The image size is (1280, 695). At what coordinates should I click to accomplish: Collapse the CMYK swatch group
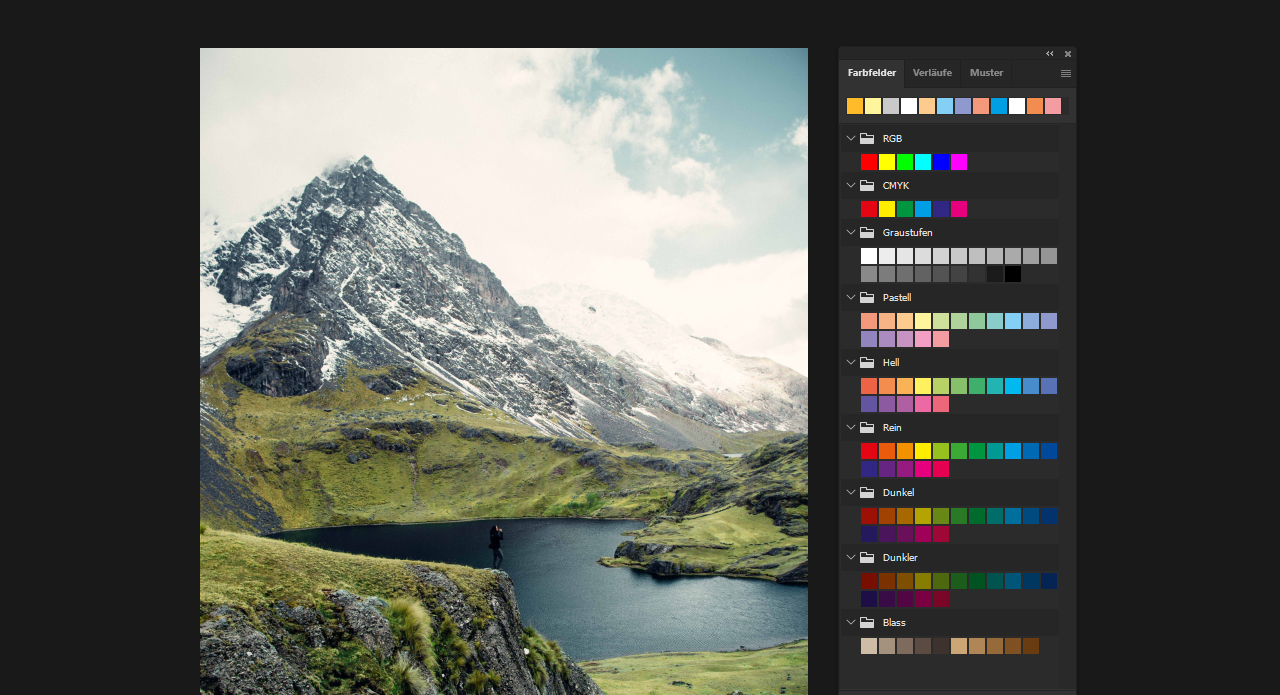coord(851,186)
